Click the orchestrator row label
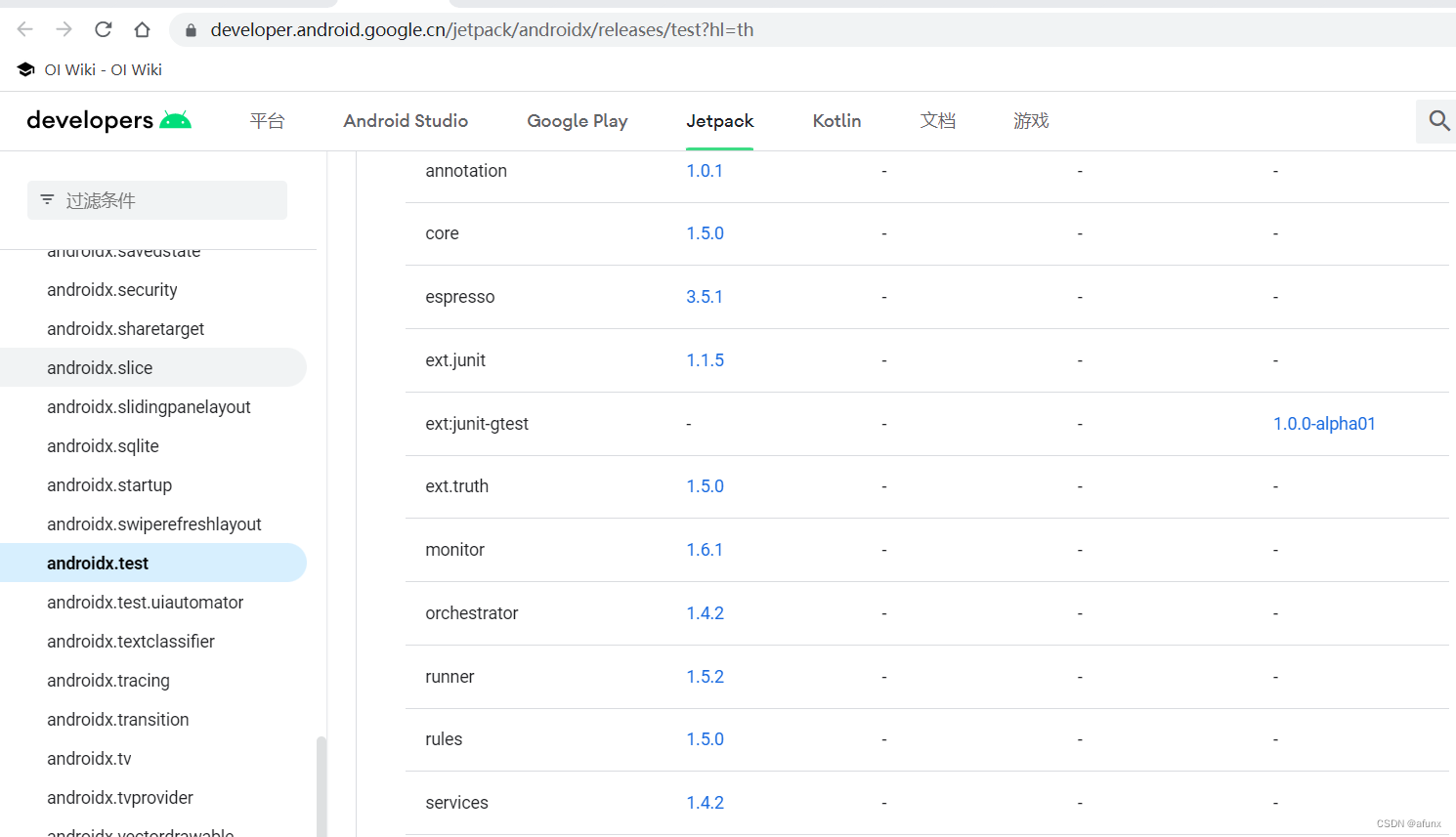The image size is (1456, 837). (472, 613)
